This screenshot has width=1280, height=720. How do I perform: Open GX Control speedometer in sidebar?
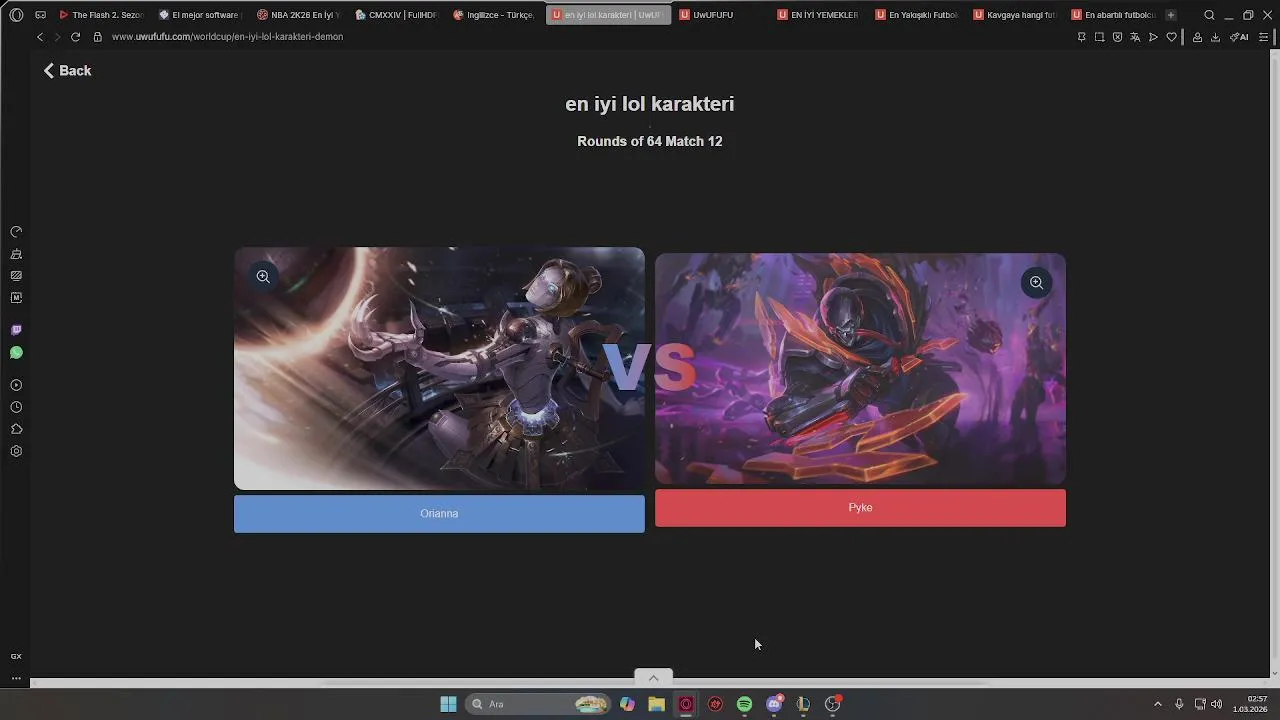pos(16,232)
